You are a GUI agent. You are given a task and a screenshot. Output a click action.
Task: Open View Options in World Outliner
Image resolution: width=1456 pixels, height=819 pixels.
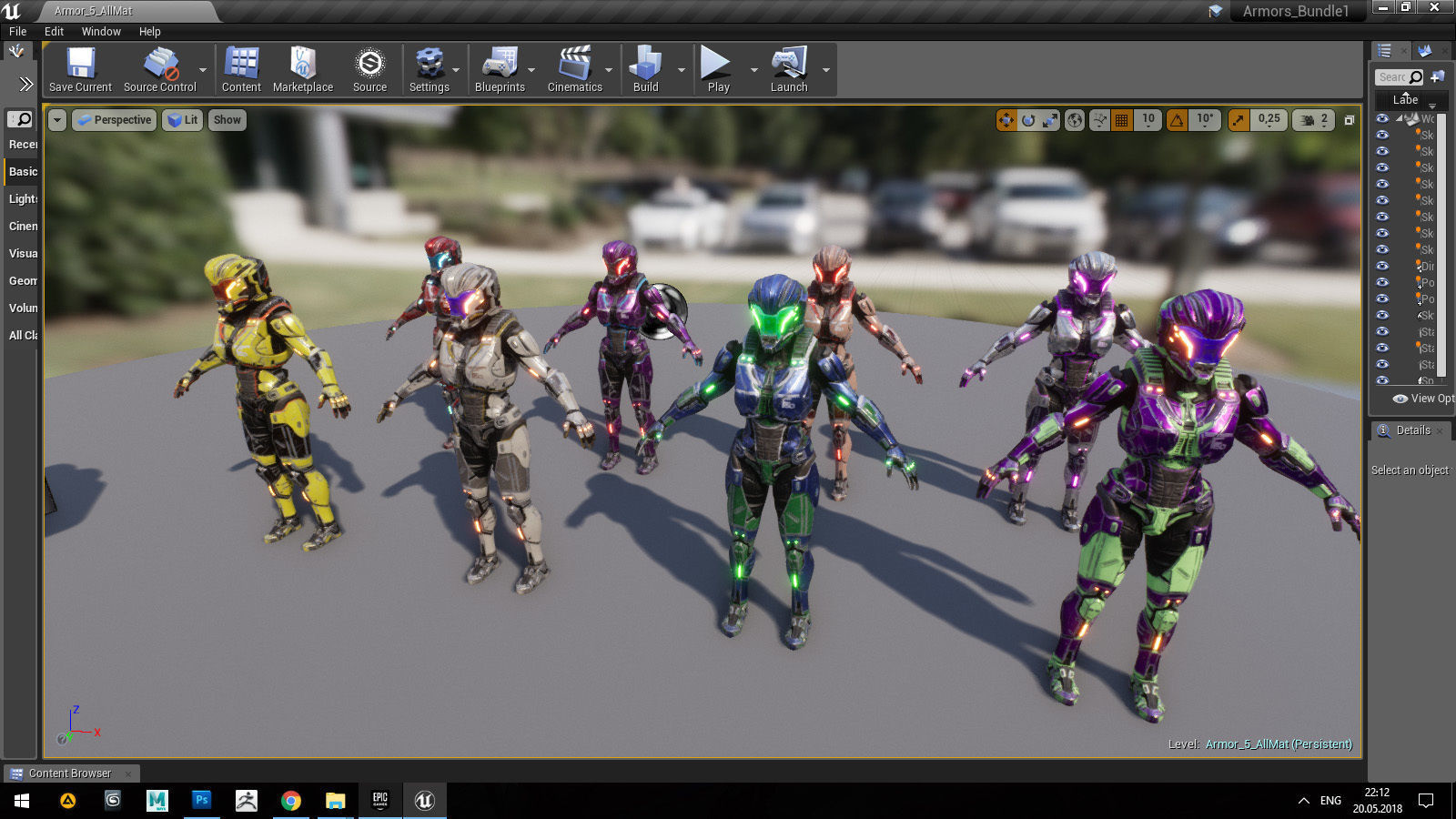1423,399
